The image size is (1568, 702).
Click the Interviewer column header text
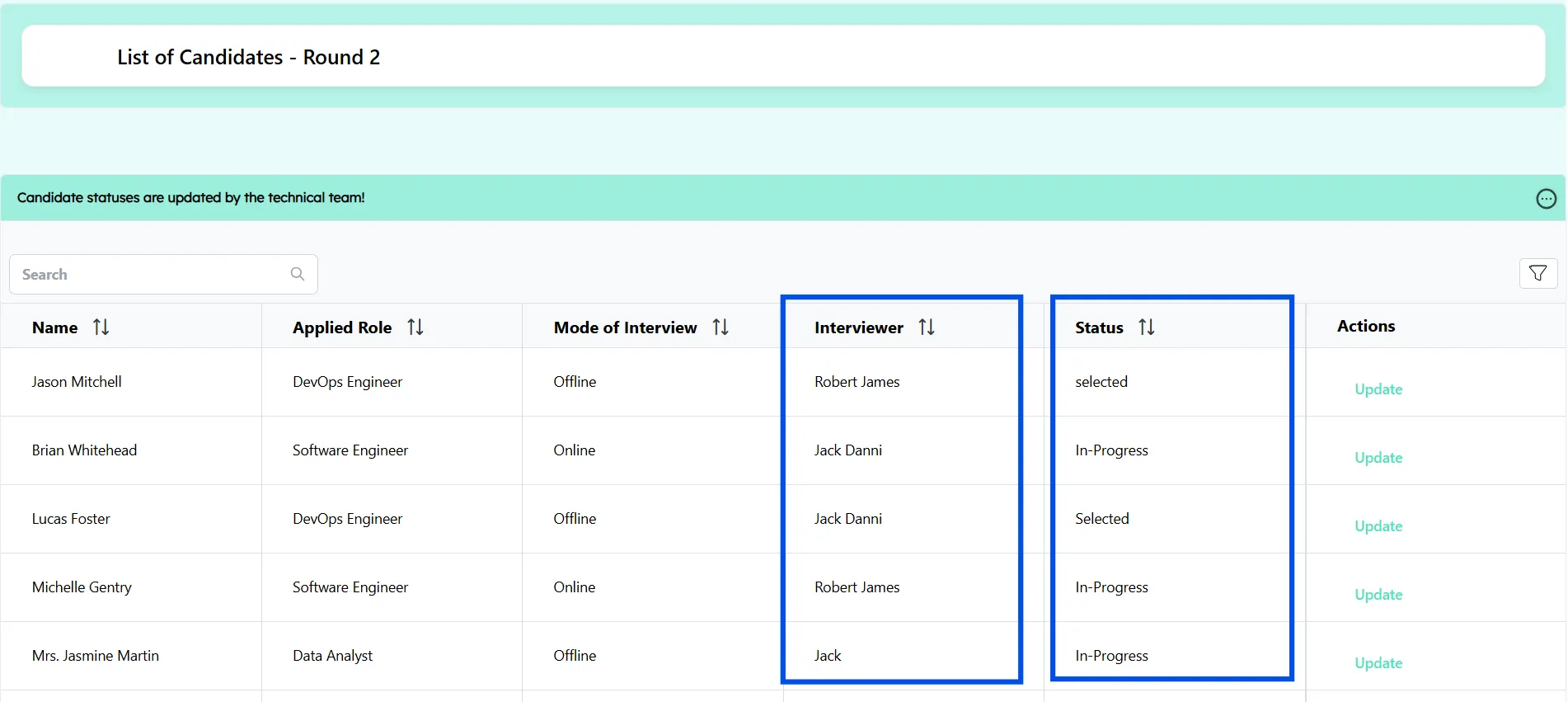pos(858,327)
